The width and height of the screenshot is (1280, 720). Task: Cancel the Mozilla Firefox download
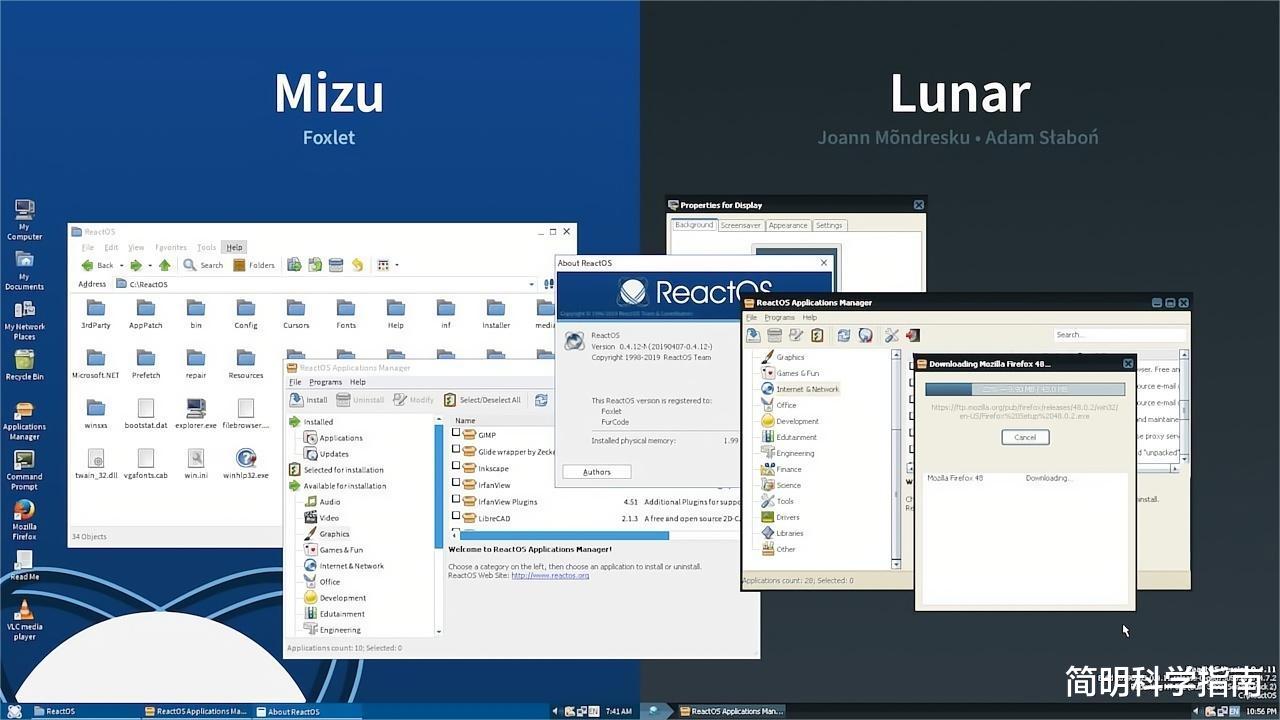click(x=1025, y=437)
